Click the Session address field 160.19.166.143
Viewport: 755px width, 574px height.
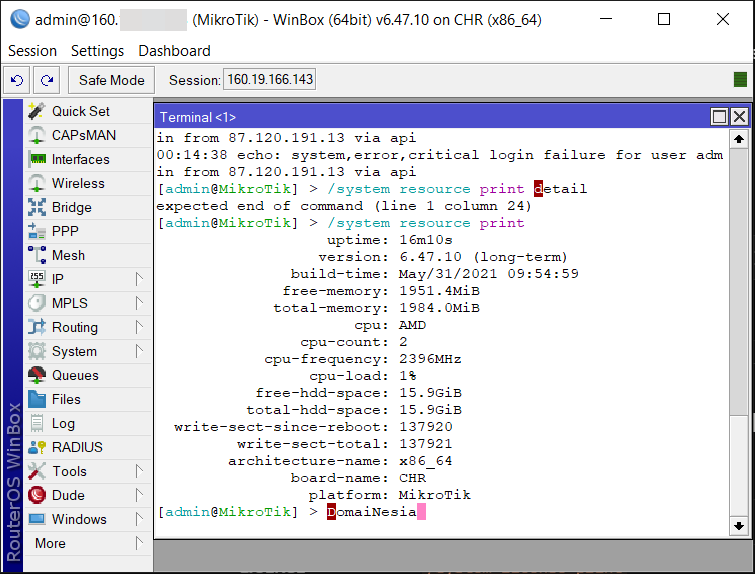click(x=270, y=79)
